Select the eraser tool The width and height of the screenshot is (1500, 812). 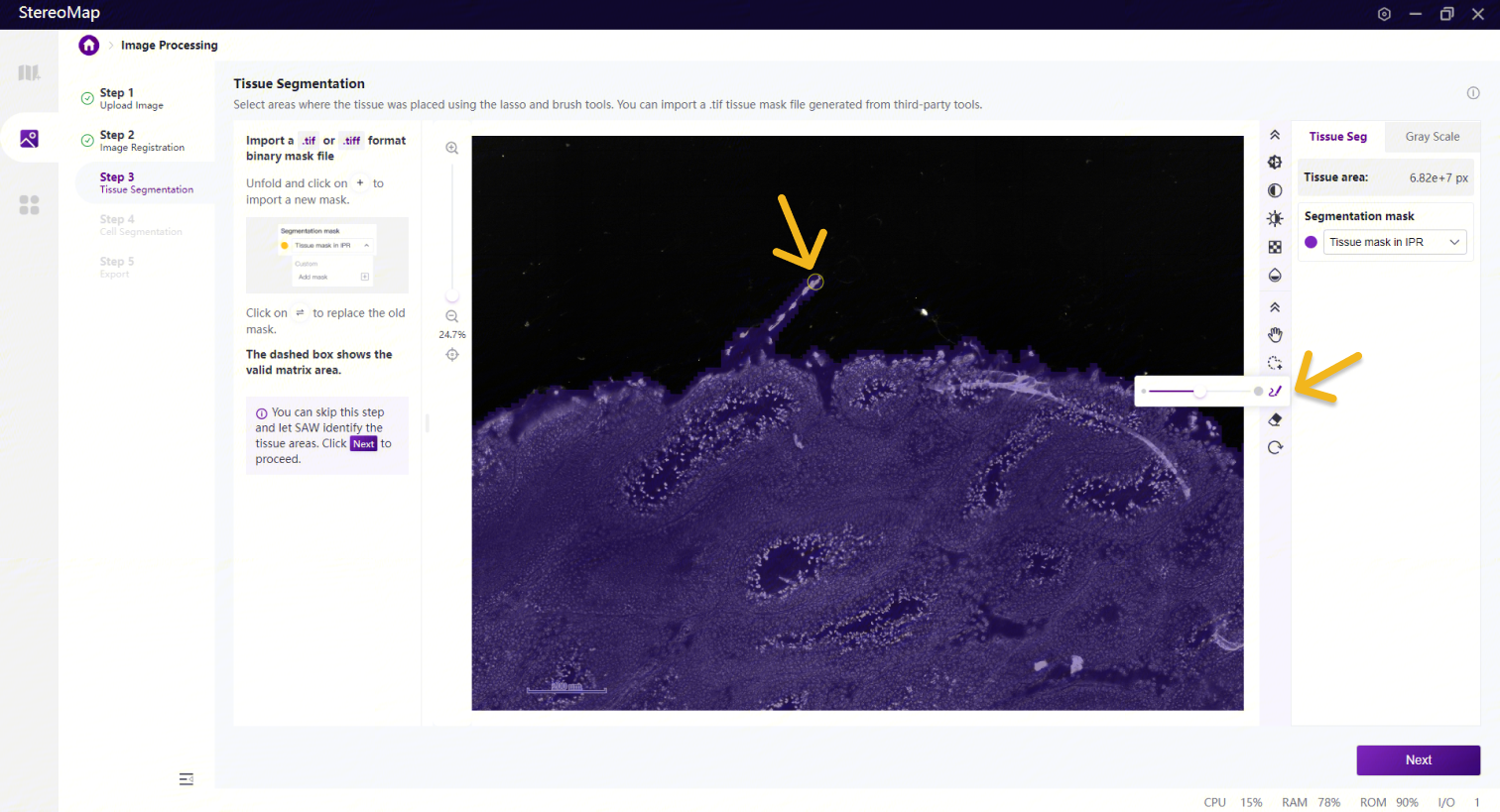coord(1275,419)
